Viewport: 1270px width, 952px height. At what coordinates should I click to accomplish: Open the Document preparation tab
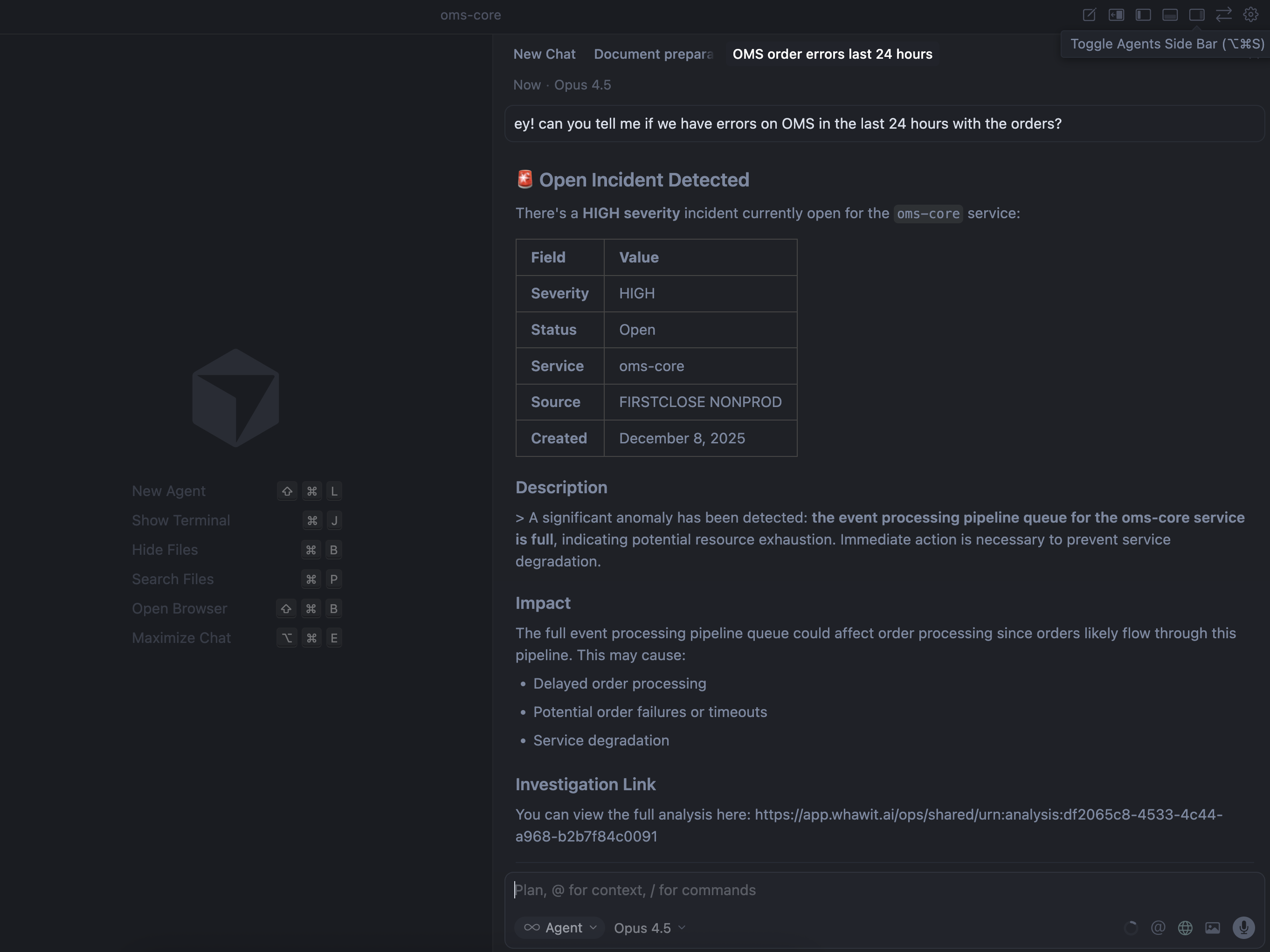(653, 54)
